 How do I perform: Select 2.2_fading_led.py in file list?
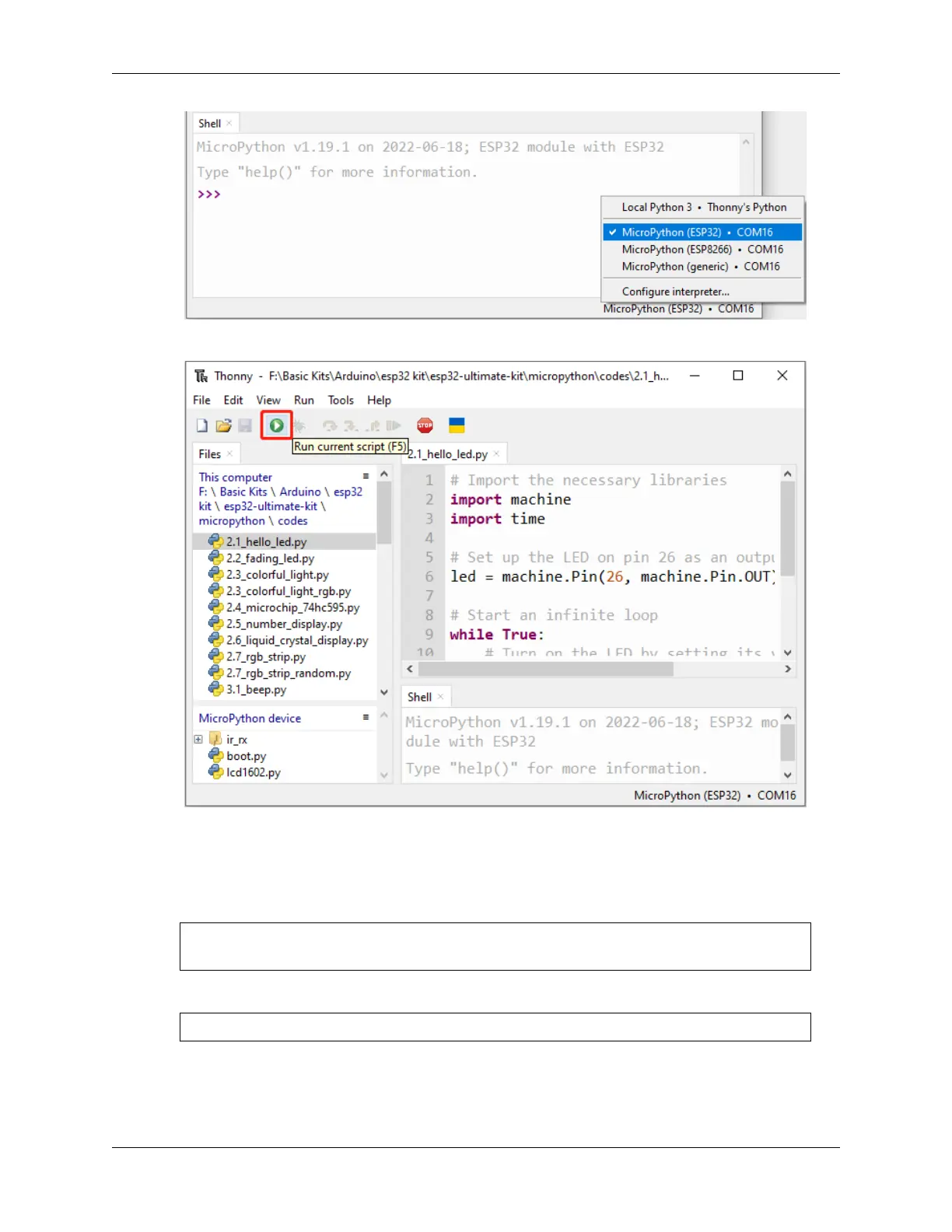click(261, 558)
